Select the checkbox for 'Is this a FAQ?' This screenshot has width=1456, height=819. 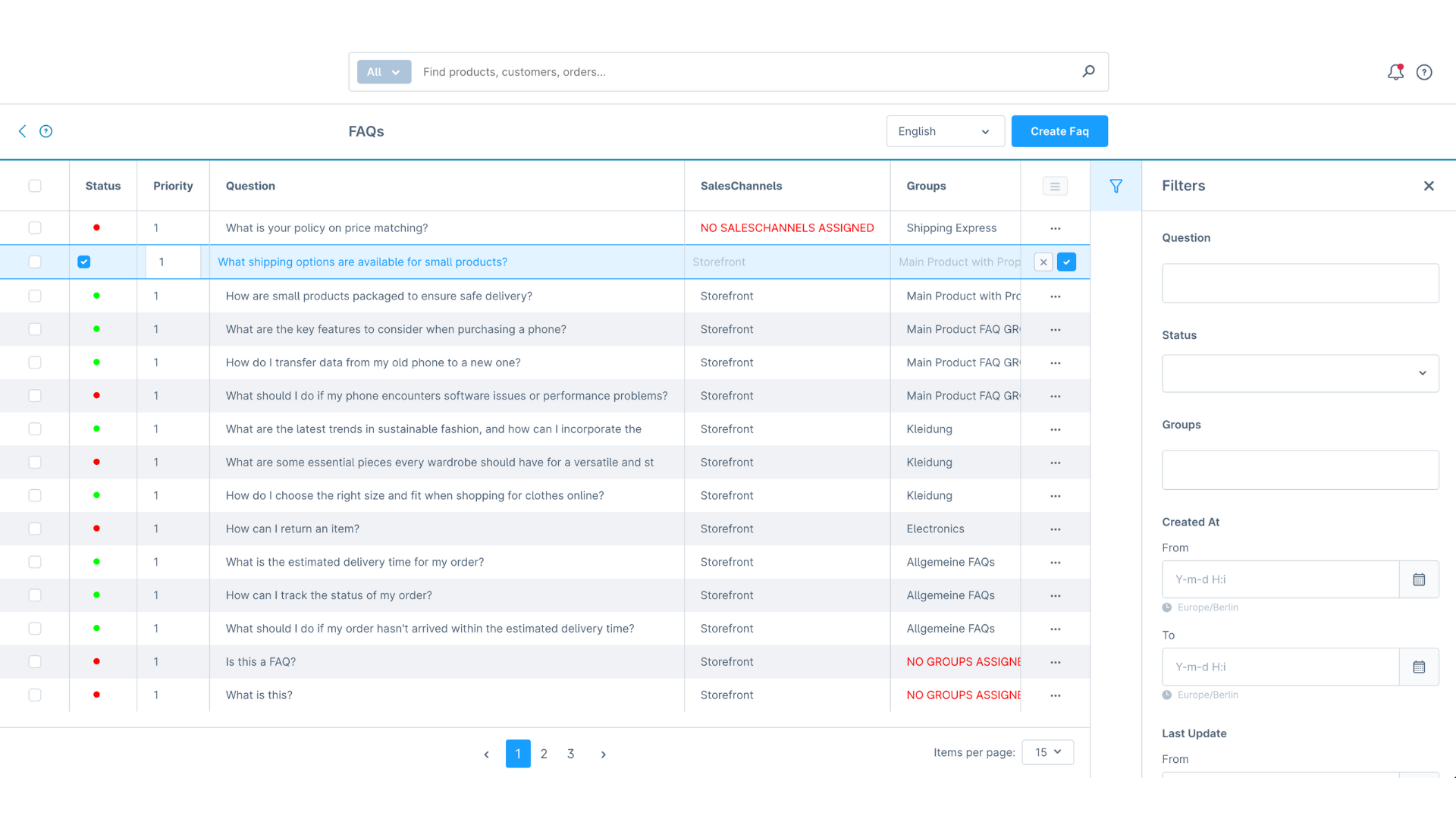(x=35, y=661)
